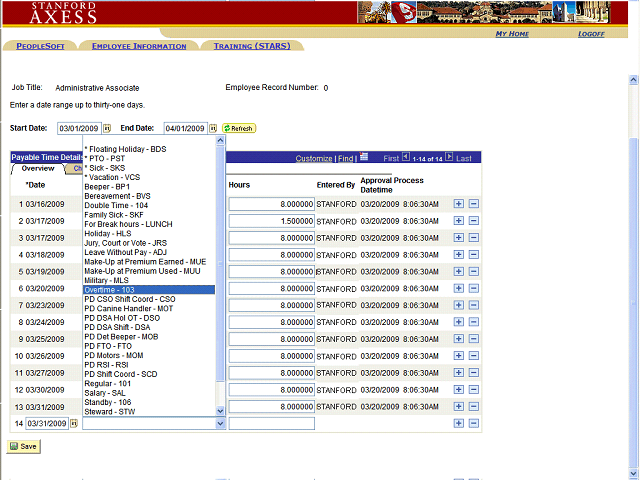Screen dimensions: 640x480
Task: Click the download grid icon beside Find
Action: click(x=365, y=158)
